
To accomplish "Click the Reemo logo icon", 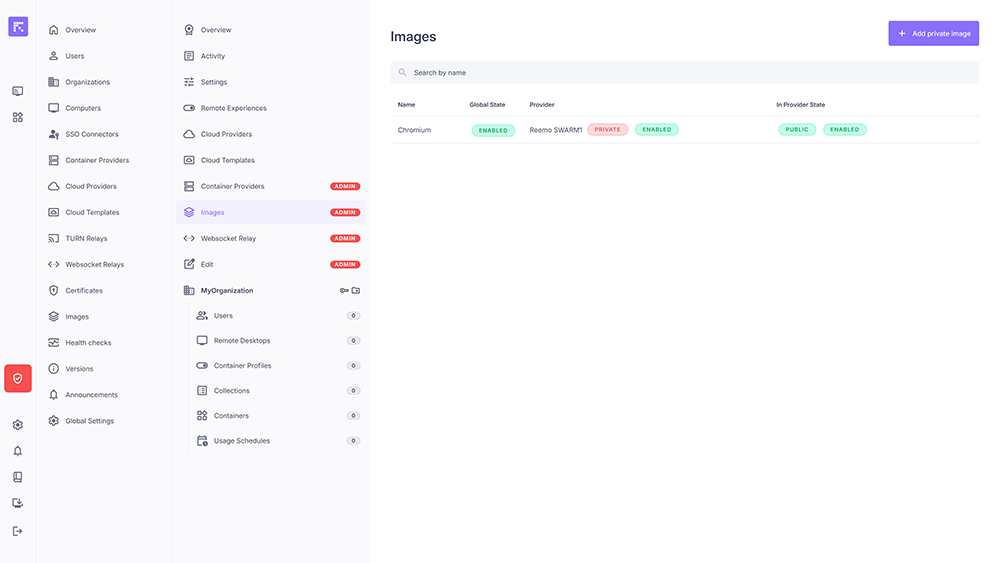I will pos(18,27).
